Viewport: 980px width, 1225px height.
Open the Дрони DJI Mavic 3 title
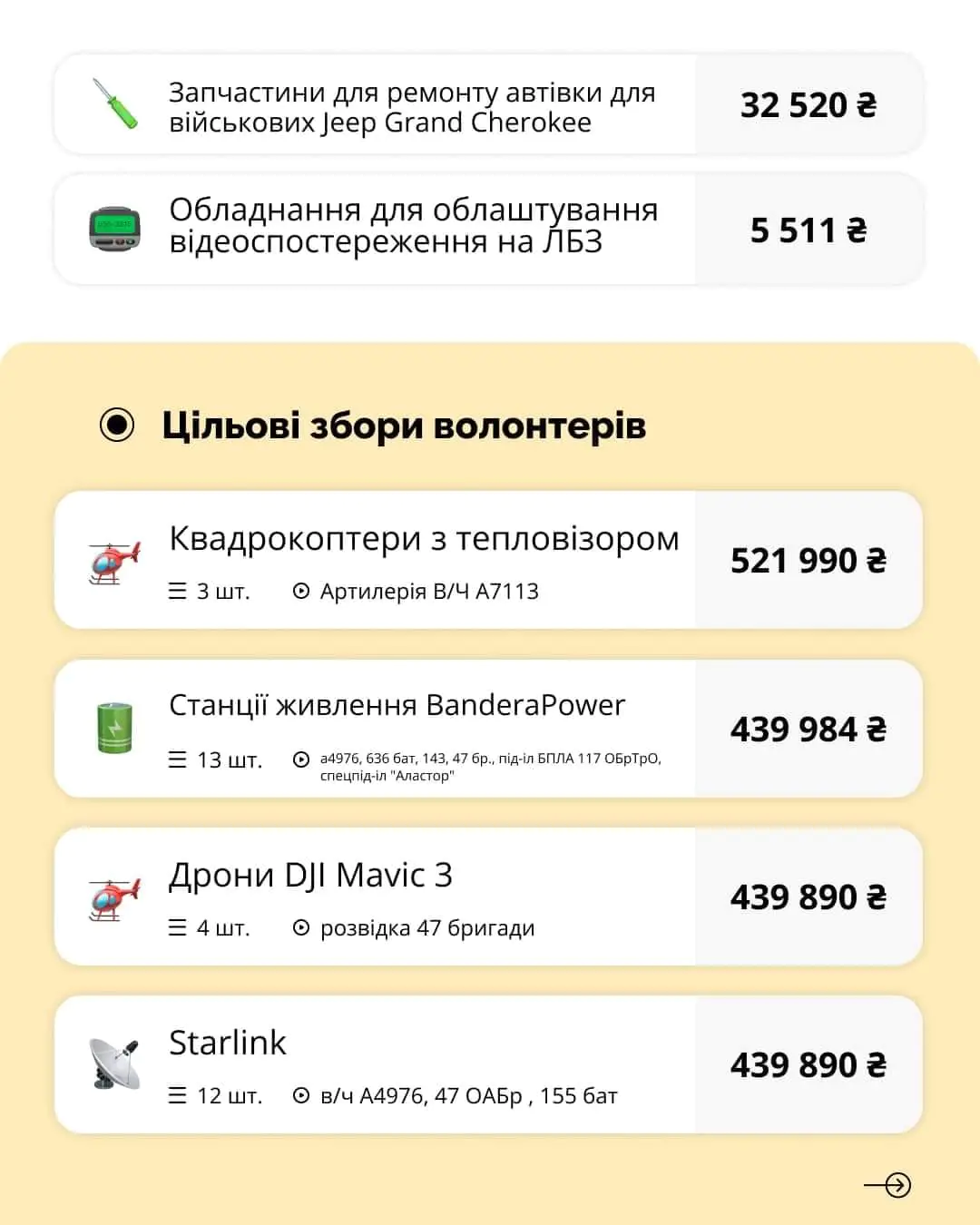pyautogui.click(x=310, y=875)
